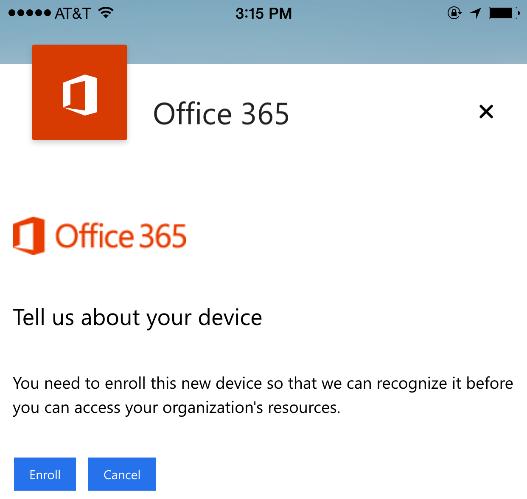Select the Tell us about your device heading
527x499 pixels.
tap(137, 317)
